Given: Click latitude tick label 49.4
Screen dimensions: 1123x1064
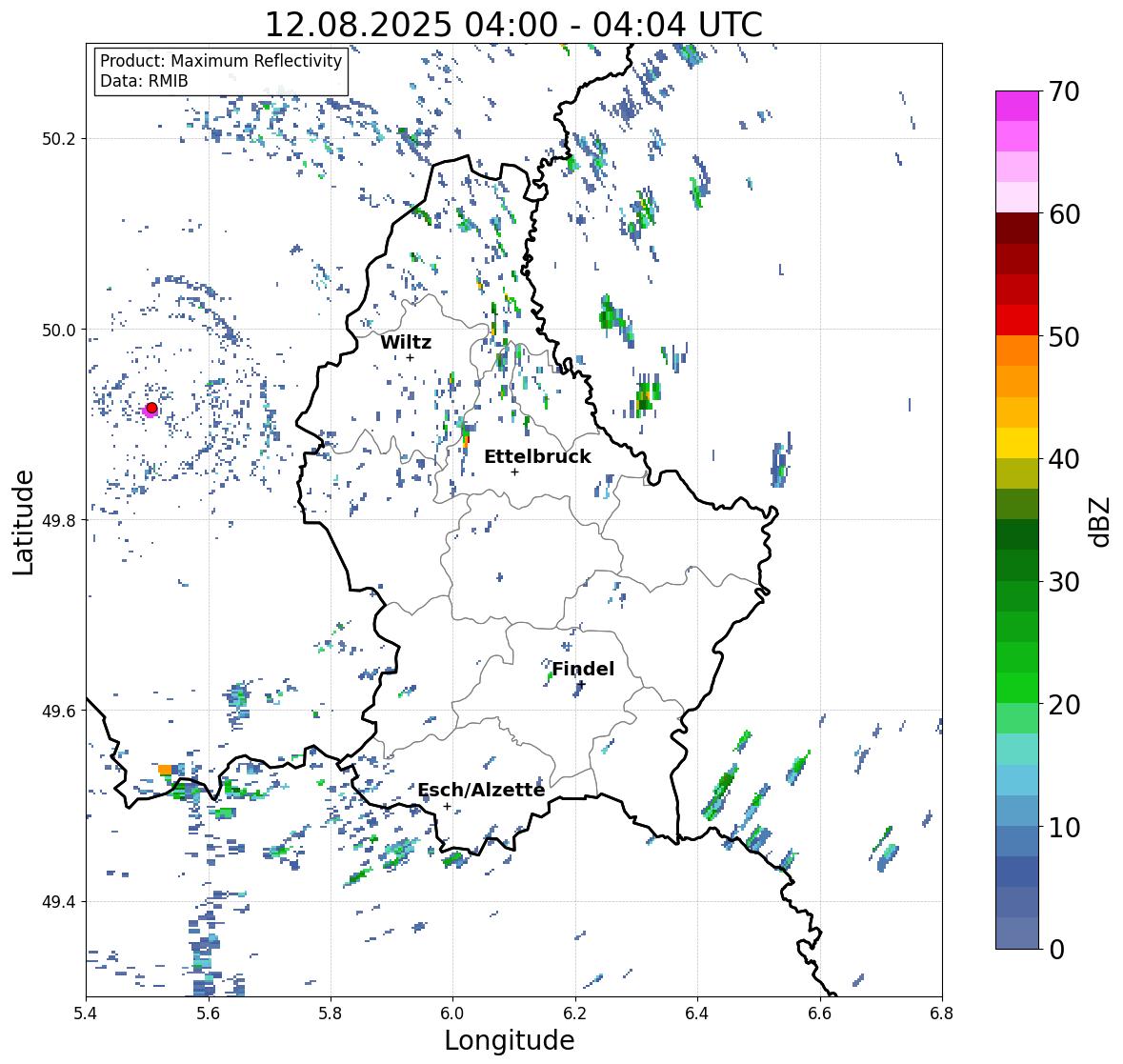Looking at the screenshot, I should coord(59,902).
